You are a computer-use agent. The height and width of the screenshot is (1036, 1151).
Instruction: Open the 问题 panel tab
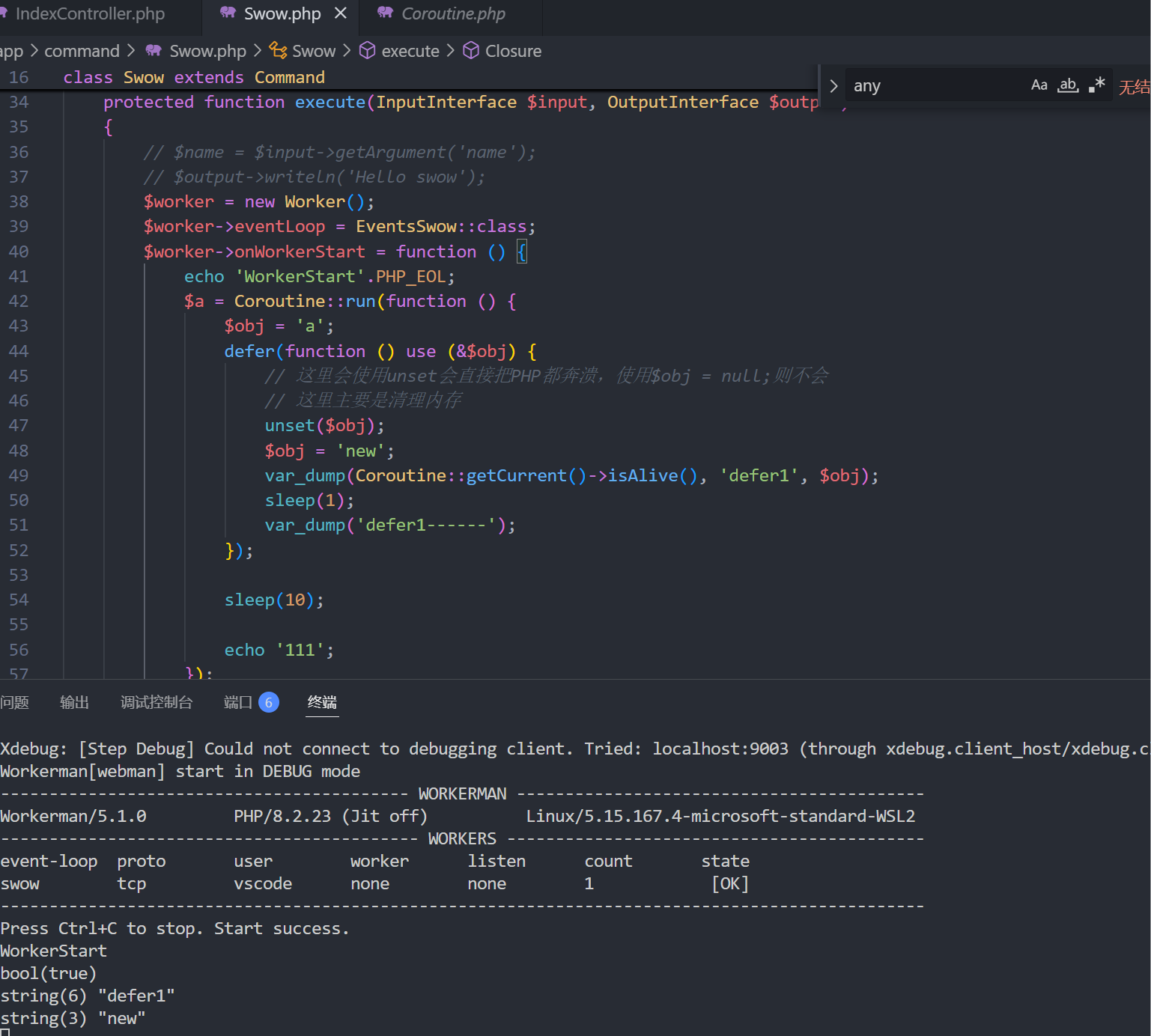(x=14, y=702)
